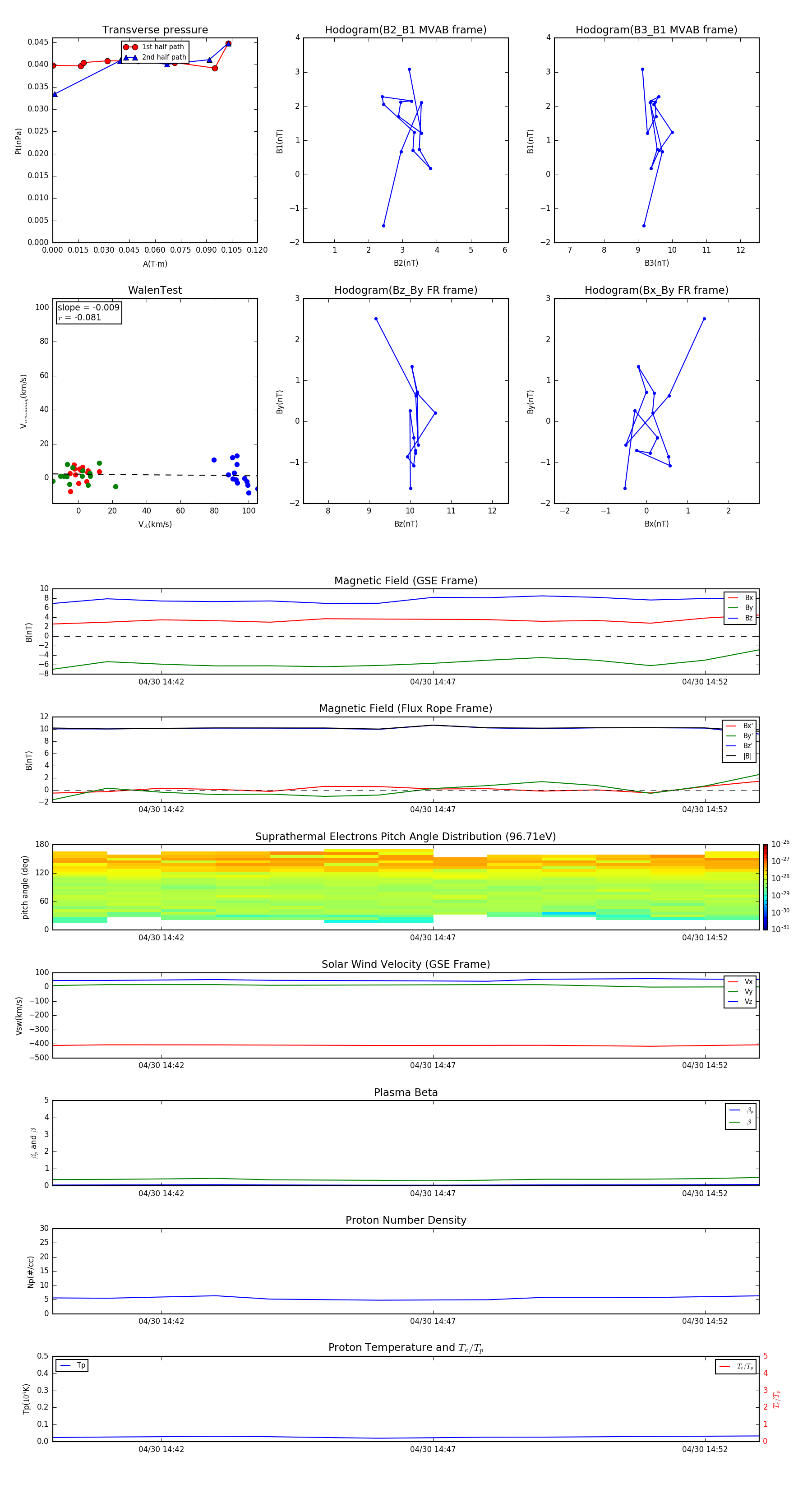Click the 'Vsw(km/s)' y-axis label
812x1489 pixels.
tap(19, 1016)
